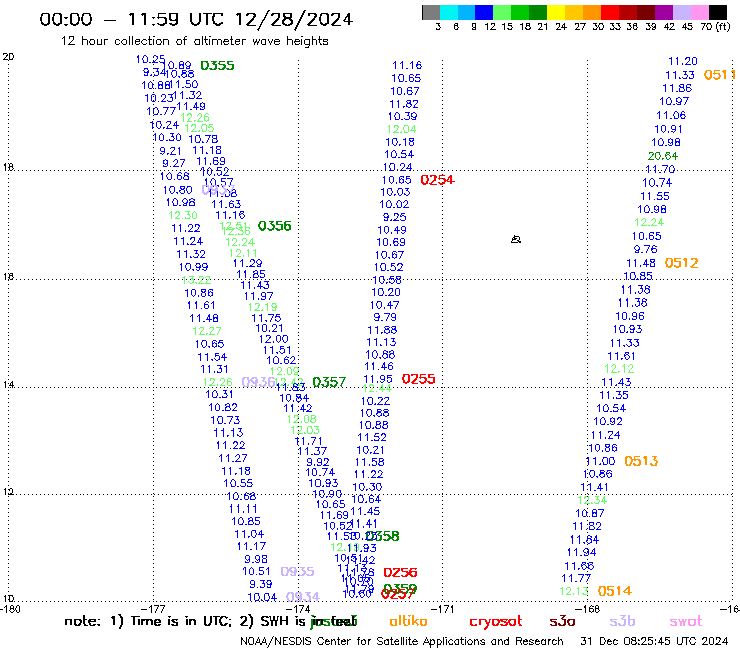Pick the pink swatch in the color scale
The height and width of the screenshot is (650, 740).
point(700,12)
